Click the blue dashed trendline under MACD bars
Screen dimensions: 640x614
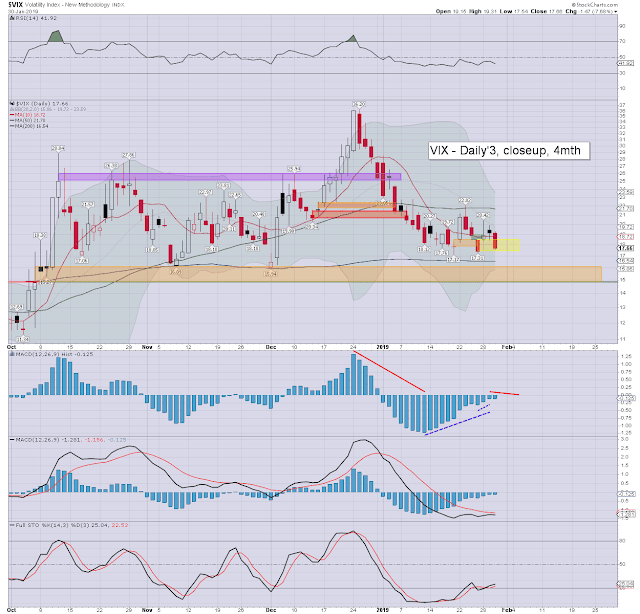457,424
